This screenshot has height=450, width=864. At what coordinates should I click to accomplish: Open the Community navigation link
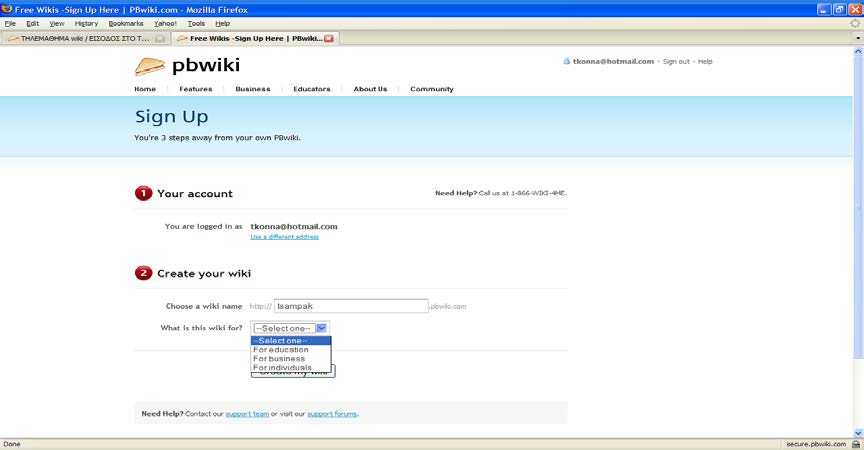pos(431,89)
